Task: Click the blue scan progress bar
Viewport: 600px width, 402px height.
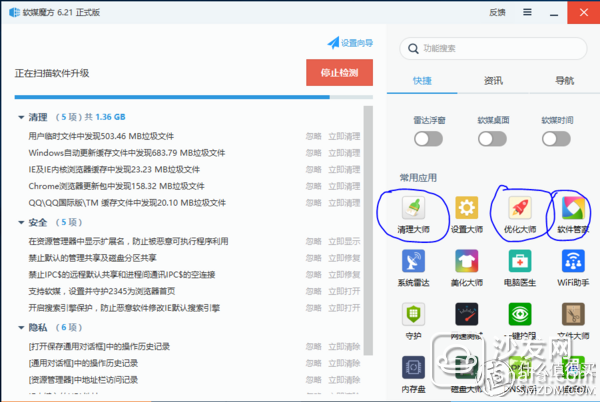Action: click(172, 97)
